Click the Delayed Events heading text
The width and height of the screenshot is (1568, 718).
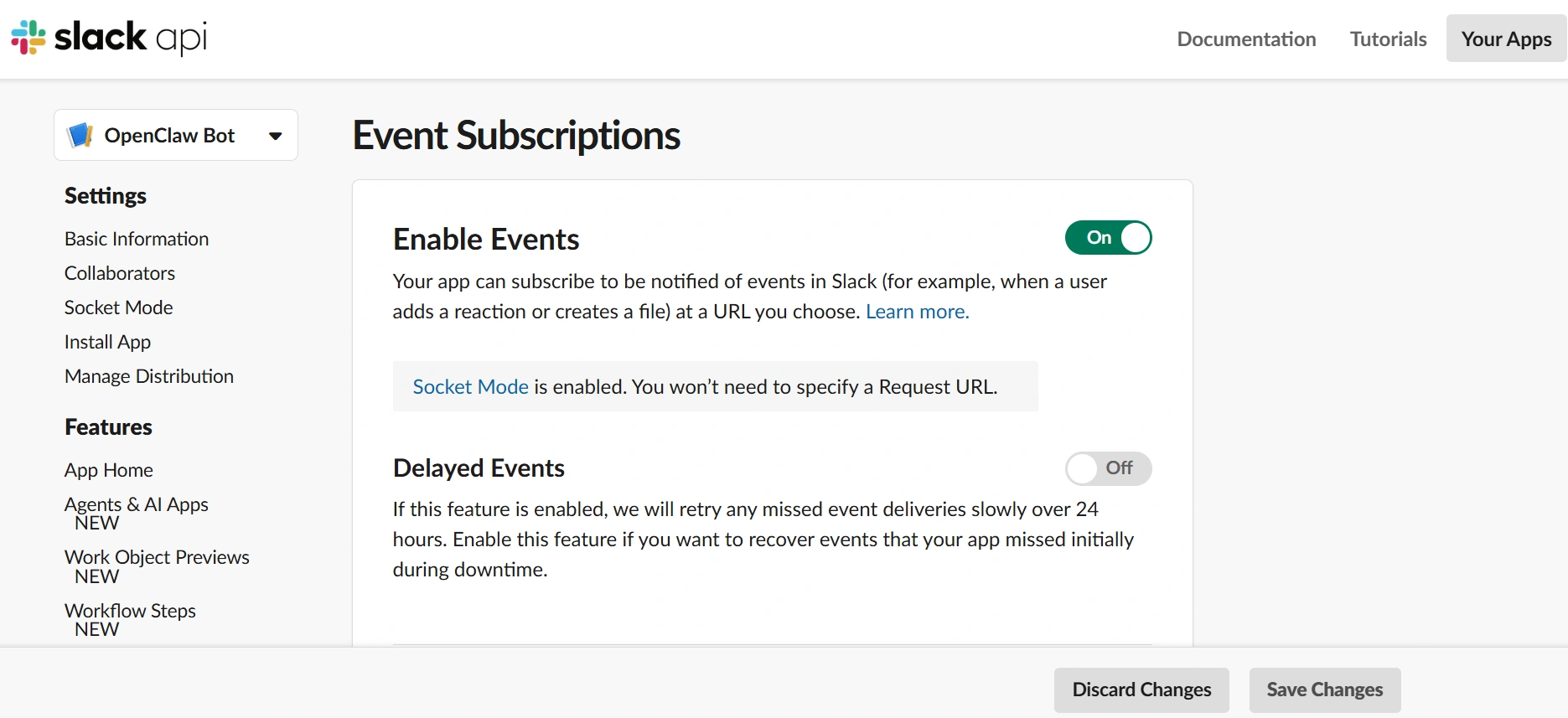(479, 468)
